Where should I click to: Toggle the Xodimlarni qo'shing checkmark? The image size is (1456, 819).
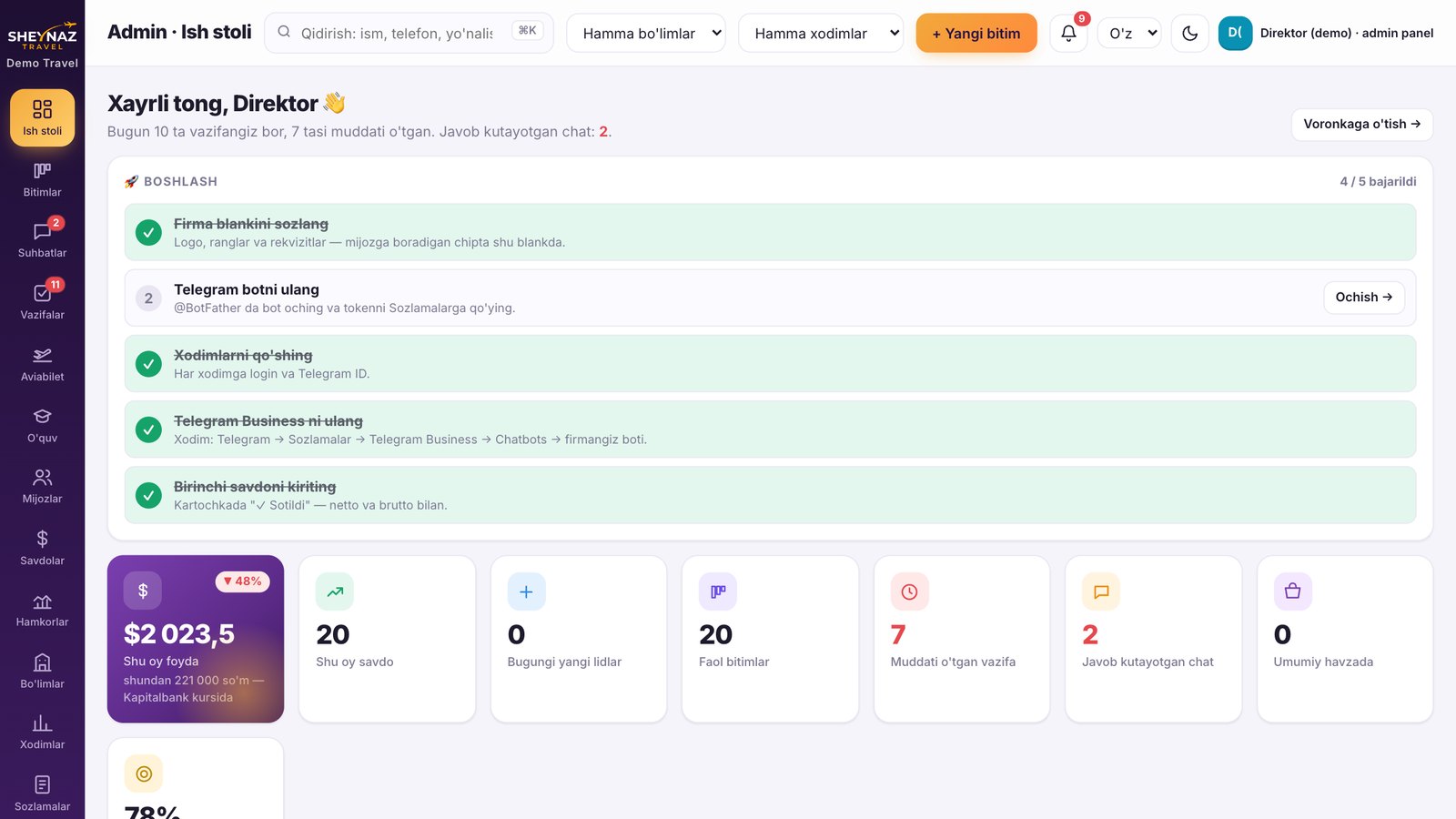(148, 364)
